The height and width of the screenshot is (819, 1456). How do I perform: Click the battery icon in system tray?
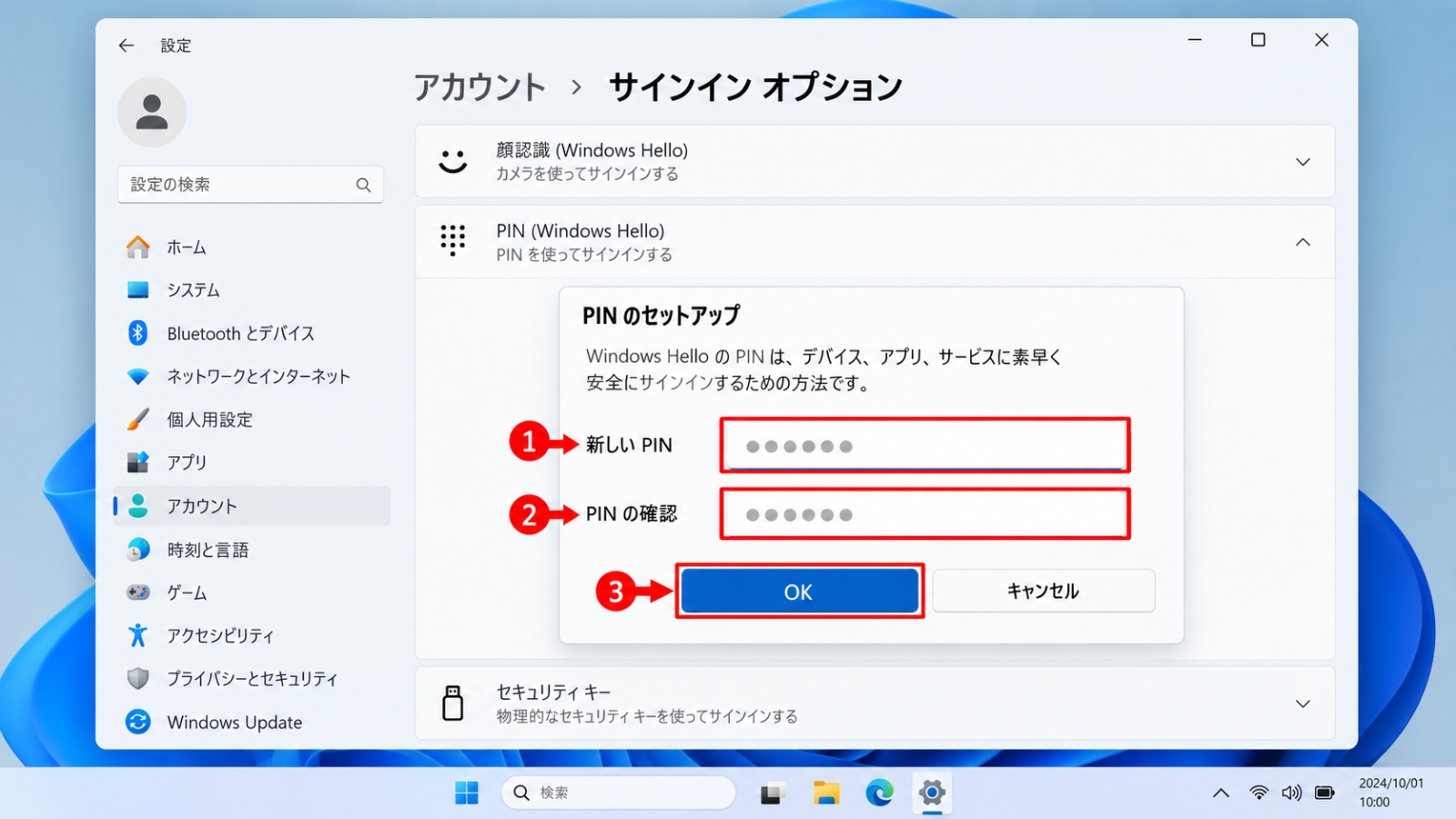(1325, 793)
